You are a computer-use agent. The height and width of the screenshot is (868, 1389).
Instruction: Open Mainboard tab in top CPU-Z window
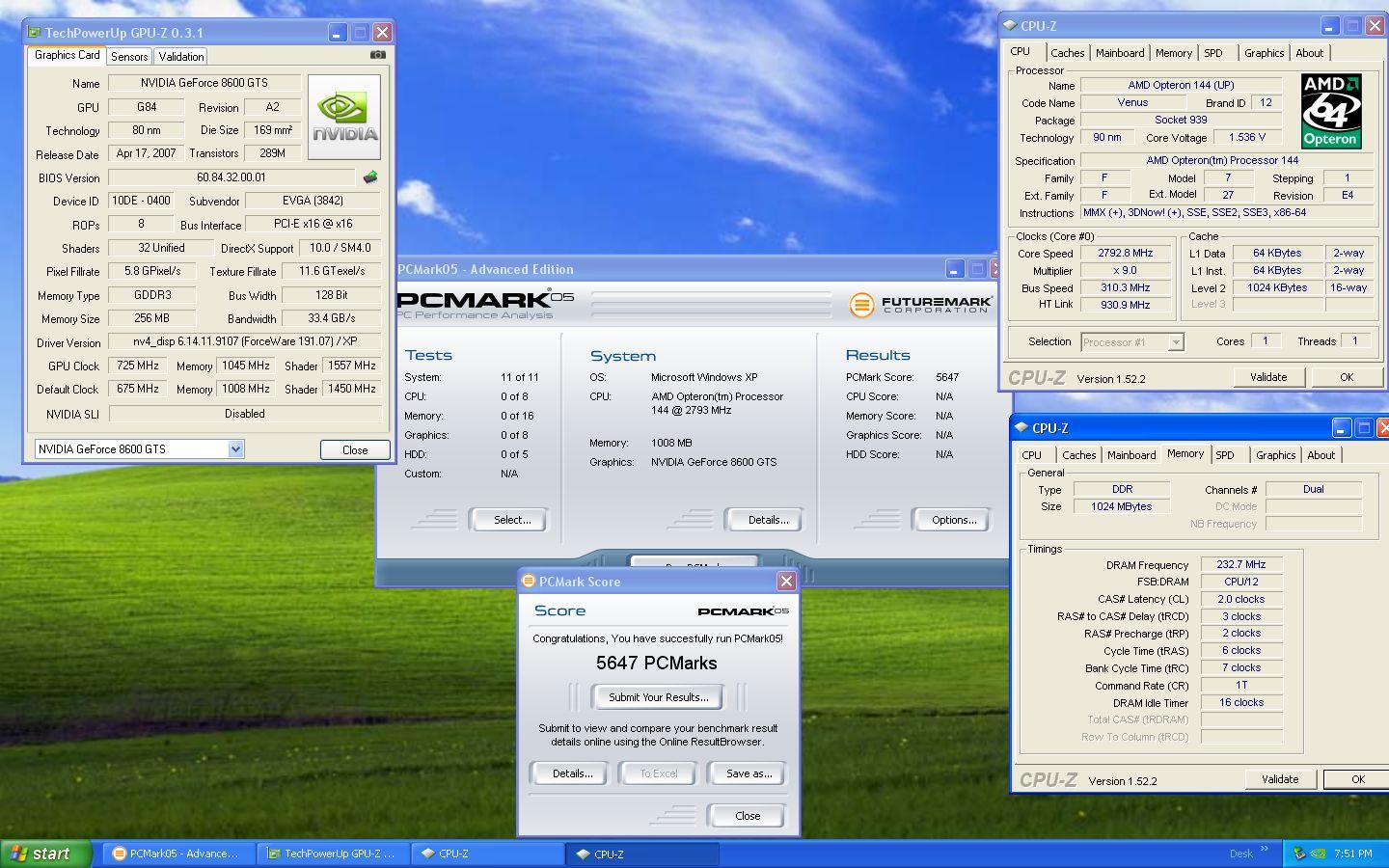1120,53
